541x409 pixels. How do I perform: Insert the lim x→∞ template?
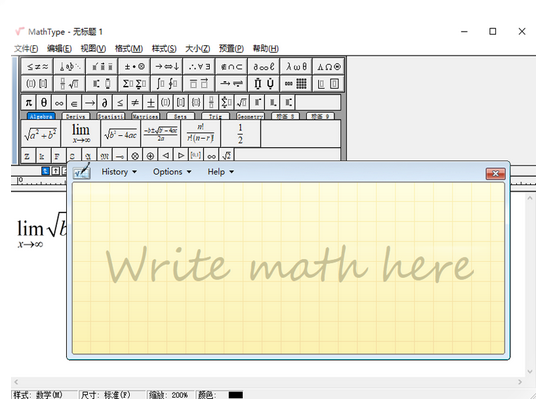(x=80, y=134)
